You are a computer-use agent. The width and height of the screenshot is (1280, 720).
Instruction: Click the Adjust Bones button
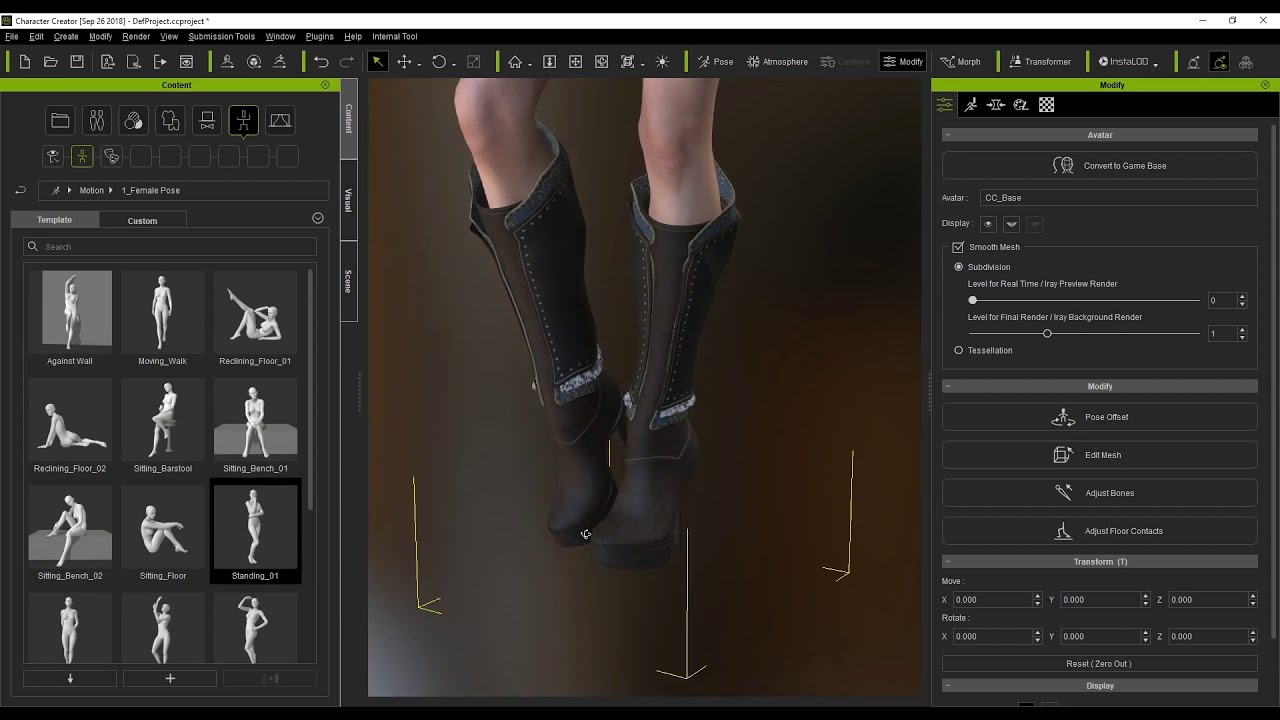(x=1100, y=493)
